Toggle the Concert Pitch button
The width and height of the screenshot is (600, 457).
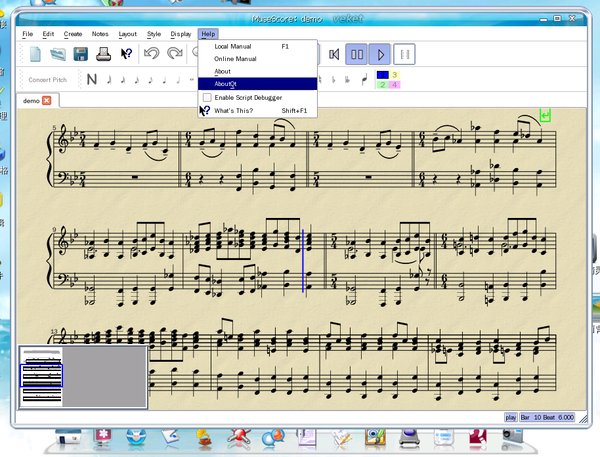coord(48,79)
